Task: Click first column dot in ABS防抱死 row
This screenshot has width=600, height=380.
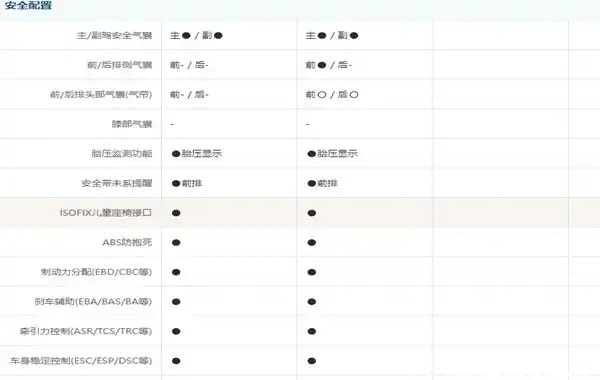Action: [x=176, y=243]
